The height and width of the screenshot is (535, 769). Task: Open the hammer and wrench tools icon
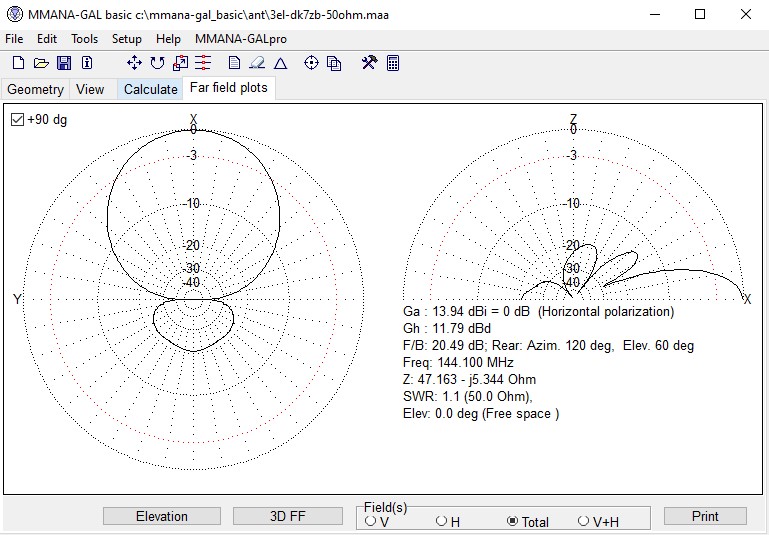(x=369, y=63)
